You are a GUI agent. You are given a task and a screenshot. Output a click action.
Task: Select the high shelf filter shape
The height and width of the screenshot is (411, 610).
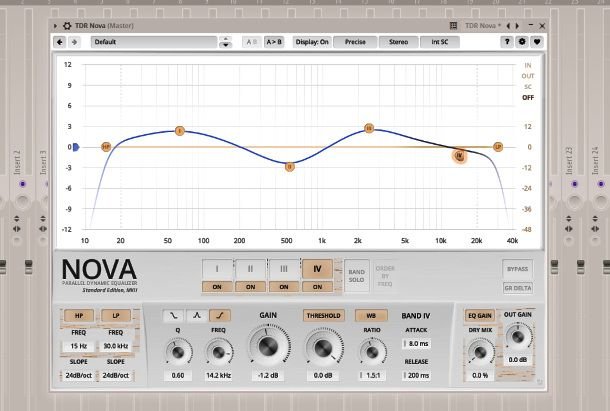point(220,315)
